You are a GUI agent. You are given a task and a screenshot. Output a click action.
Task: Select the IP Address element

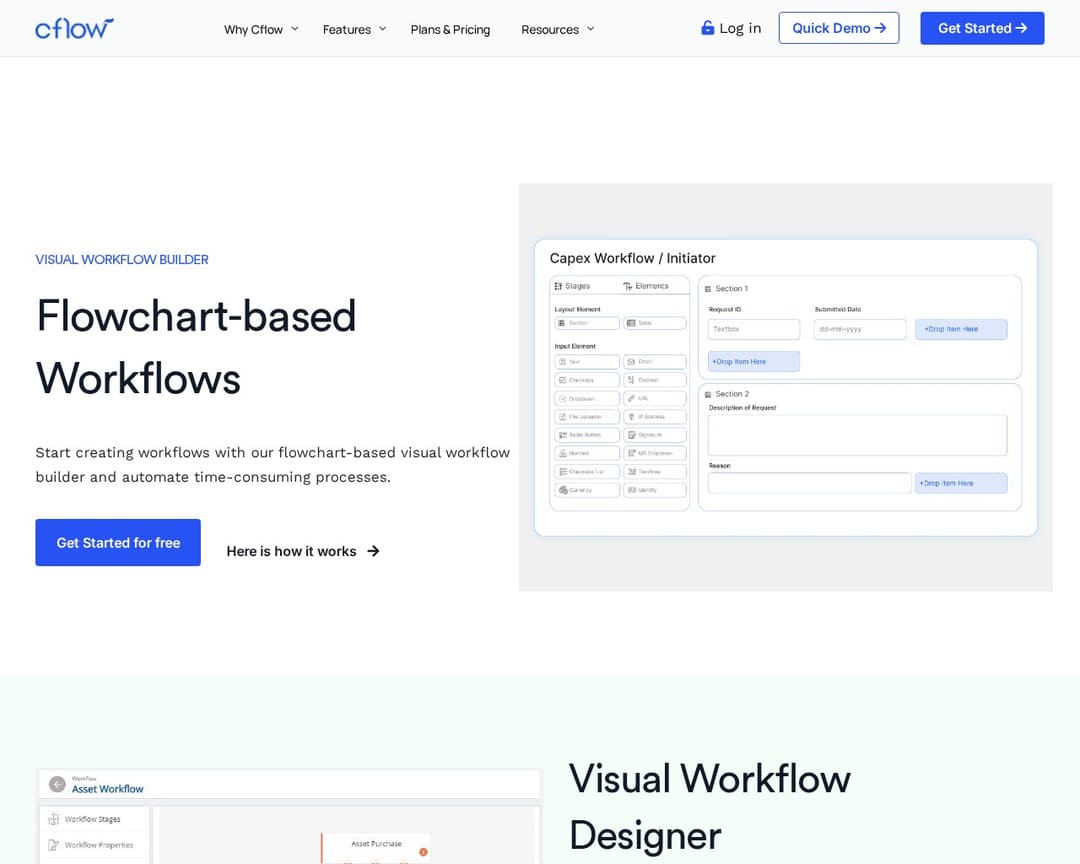pos(654,417)
